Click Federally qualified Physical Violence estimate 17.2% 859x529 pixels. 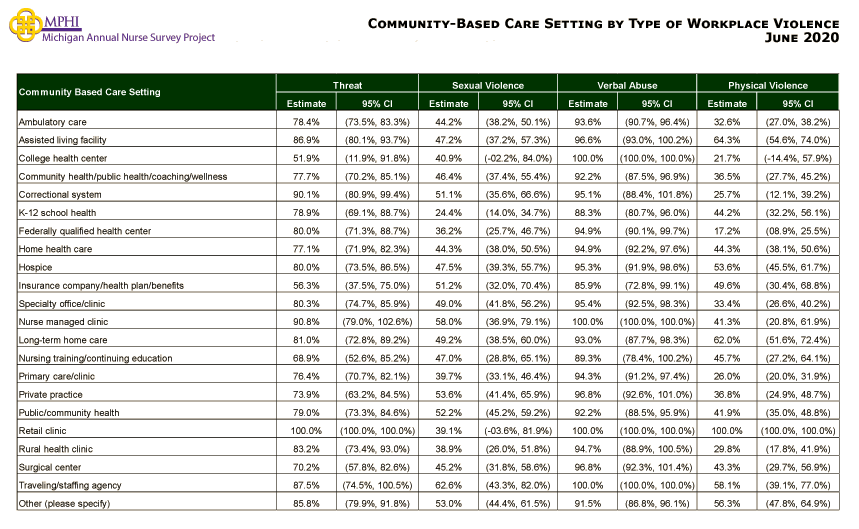(x=727, y=231)
